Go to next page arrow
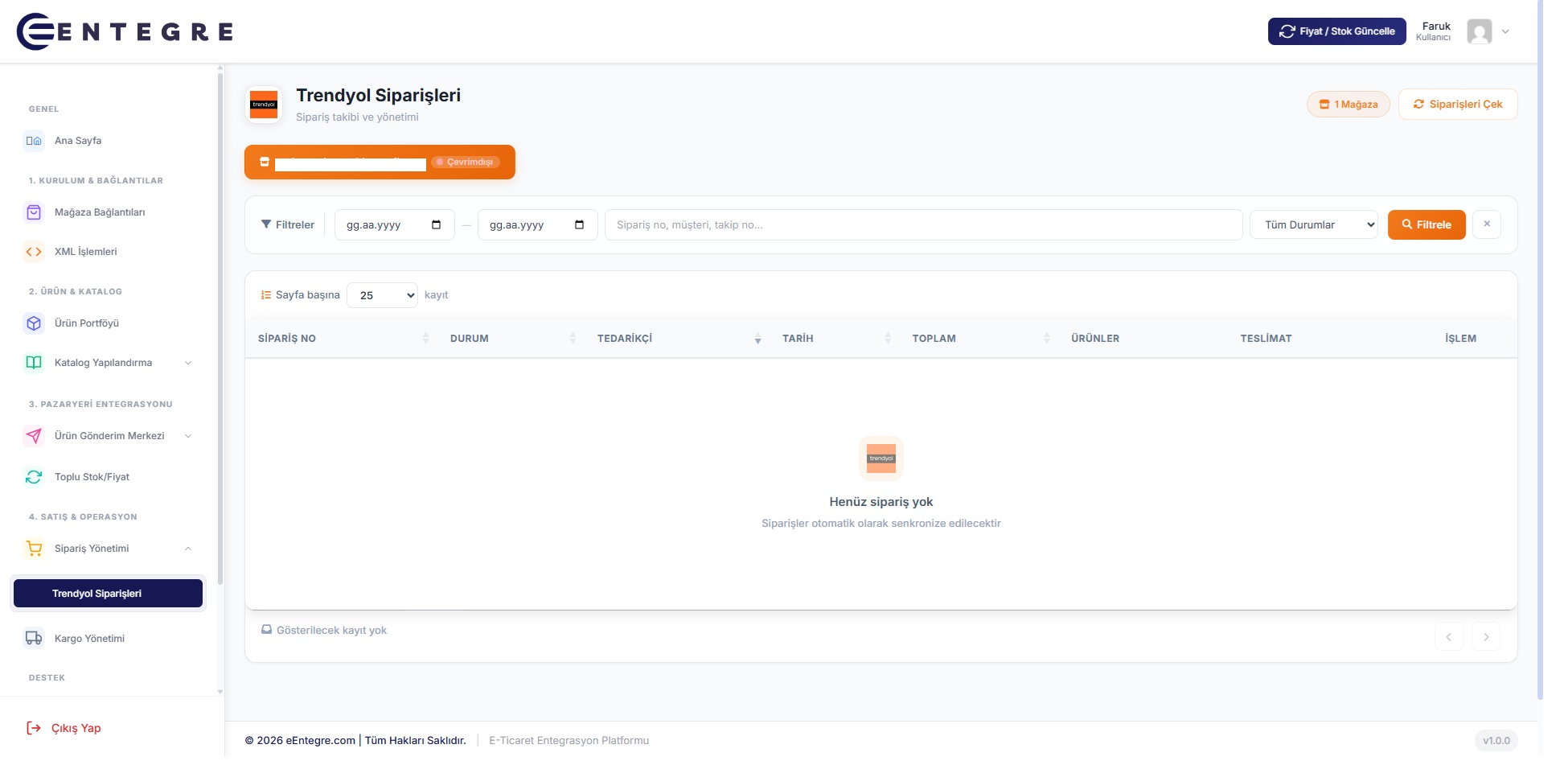1568x765 pixels. [x=1486, y=637]
